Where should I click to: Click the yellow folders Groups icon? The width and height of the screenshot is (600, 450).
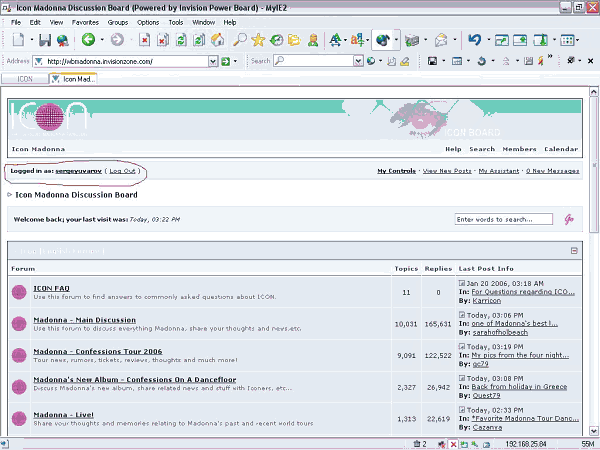[x=294, y=40]
